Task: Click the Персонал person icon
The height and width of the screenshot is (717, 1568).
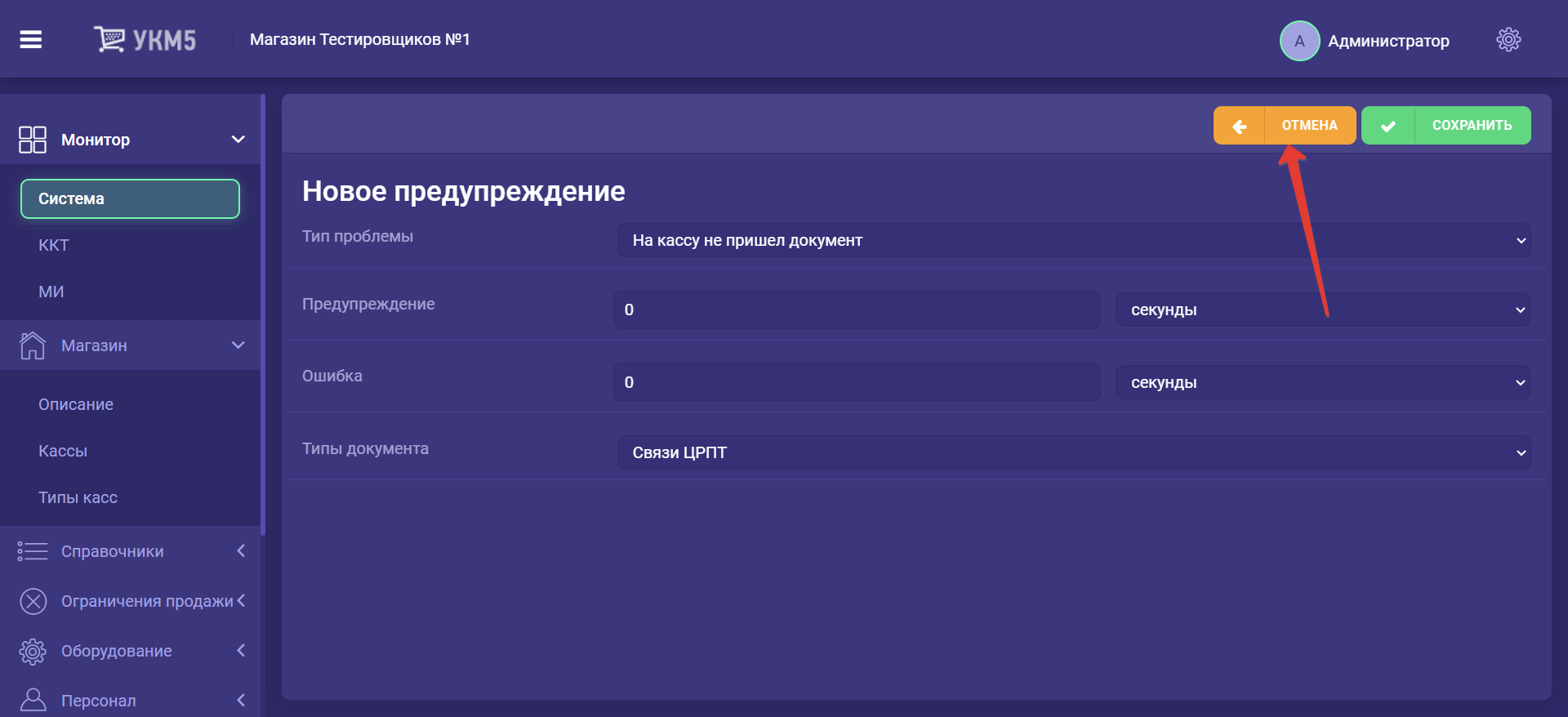Action: (33, 701)
